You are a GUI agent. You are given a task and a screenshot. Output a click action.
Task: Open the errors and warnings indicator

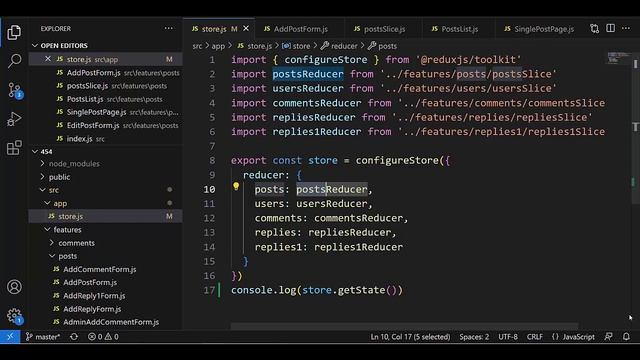pyautogui.click(x=103, y=337)
